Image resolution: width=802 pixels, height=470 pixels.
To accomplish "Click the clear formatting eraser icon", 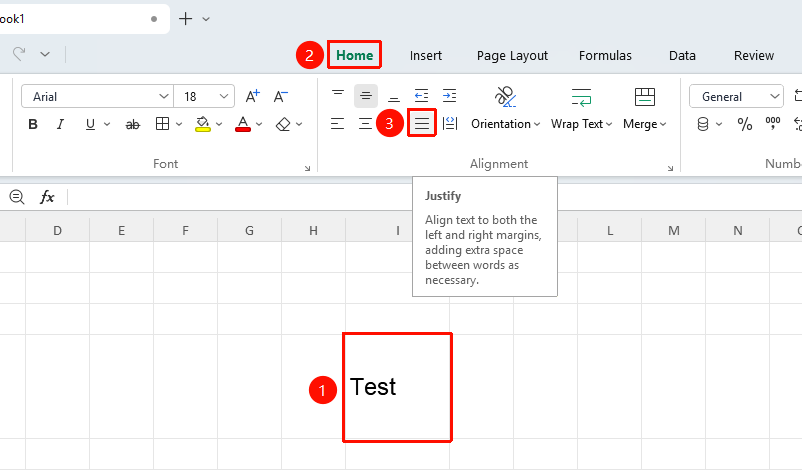I will 283,124.
